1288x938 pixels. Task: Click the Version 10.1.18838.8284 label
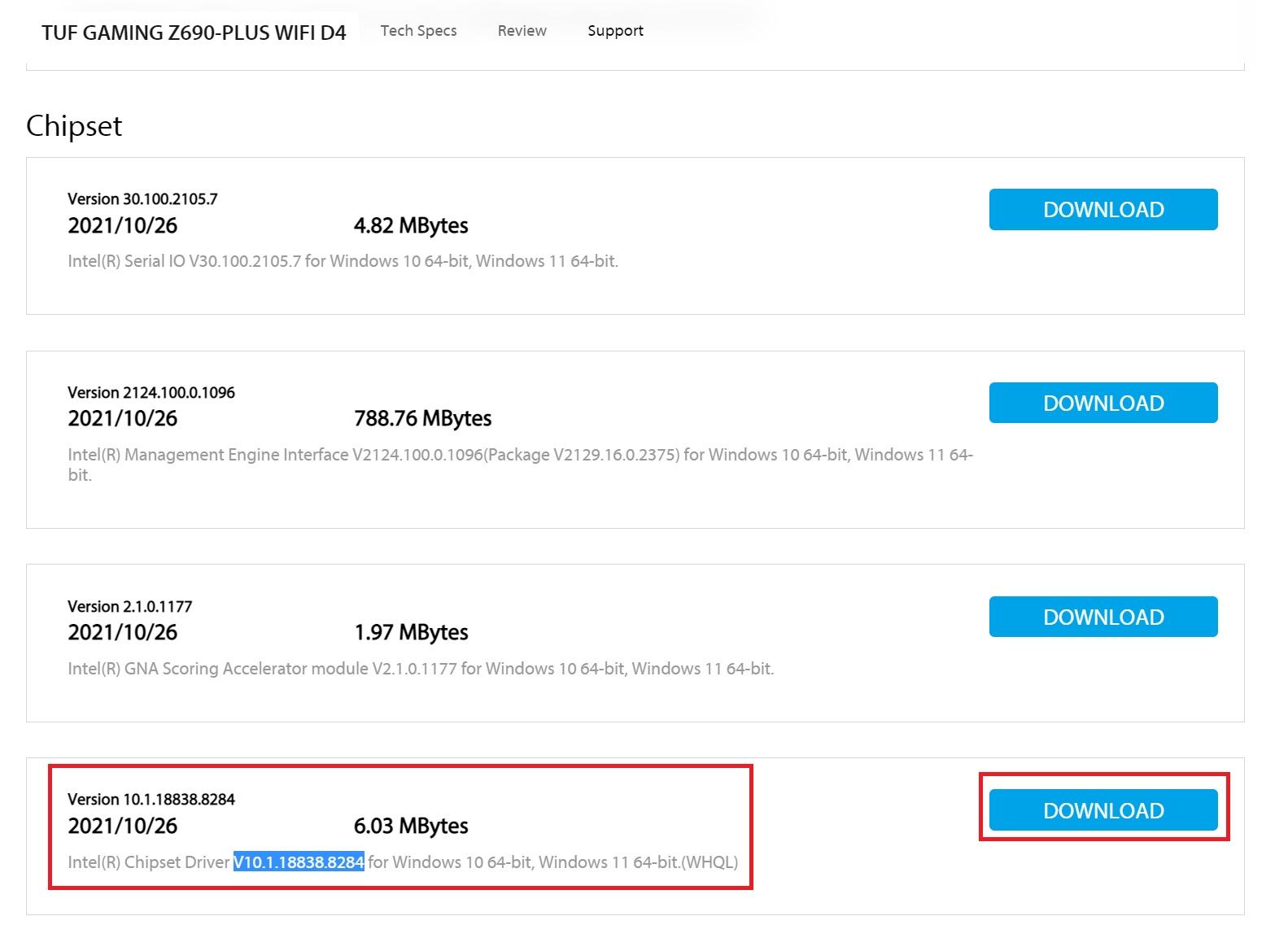pos(151,800)
